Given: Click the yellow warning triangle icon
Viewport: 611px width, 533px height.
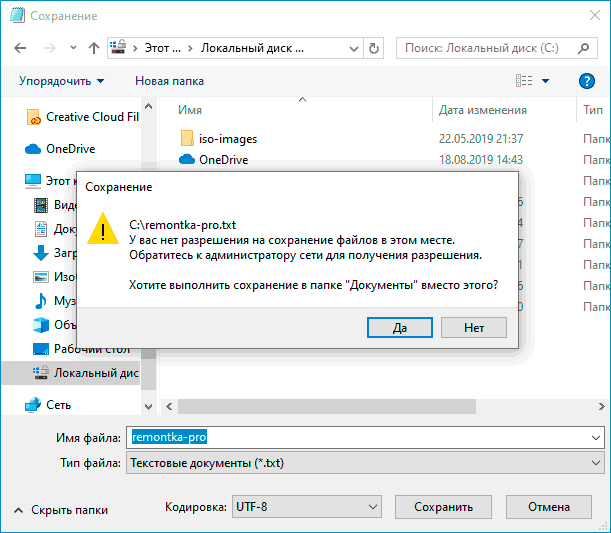Looking at the screenshot, I should tap(102, 229).
